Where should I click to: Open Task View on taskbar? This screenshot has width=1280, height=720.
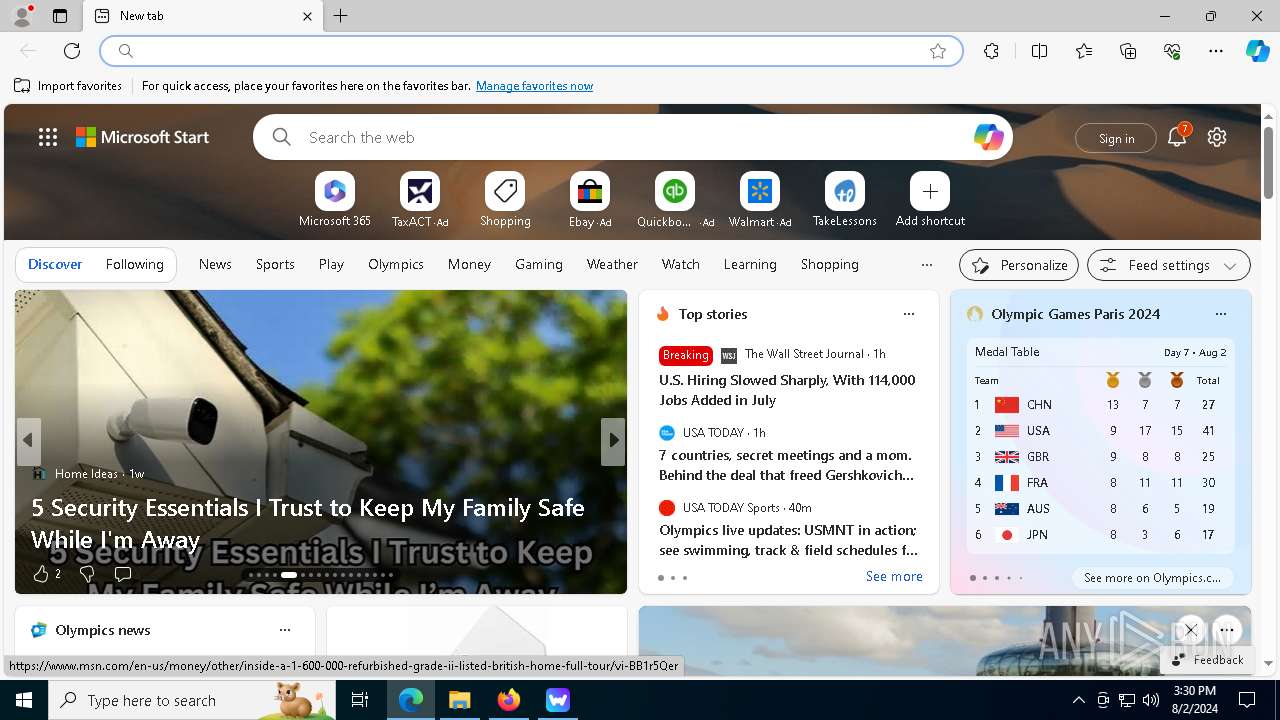click(360, 700)
